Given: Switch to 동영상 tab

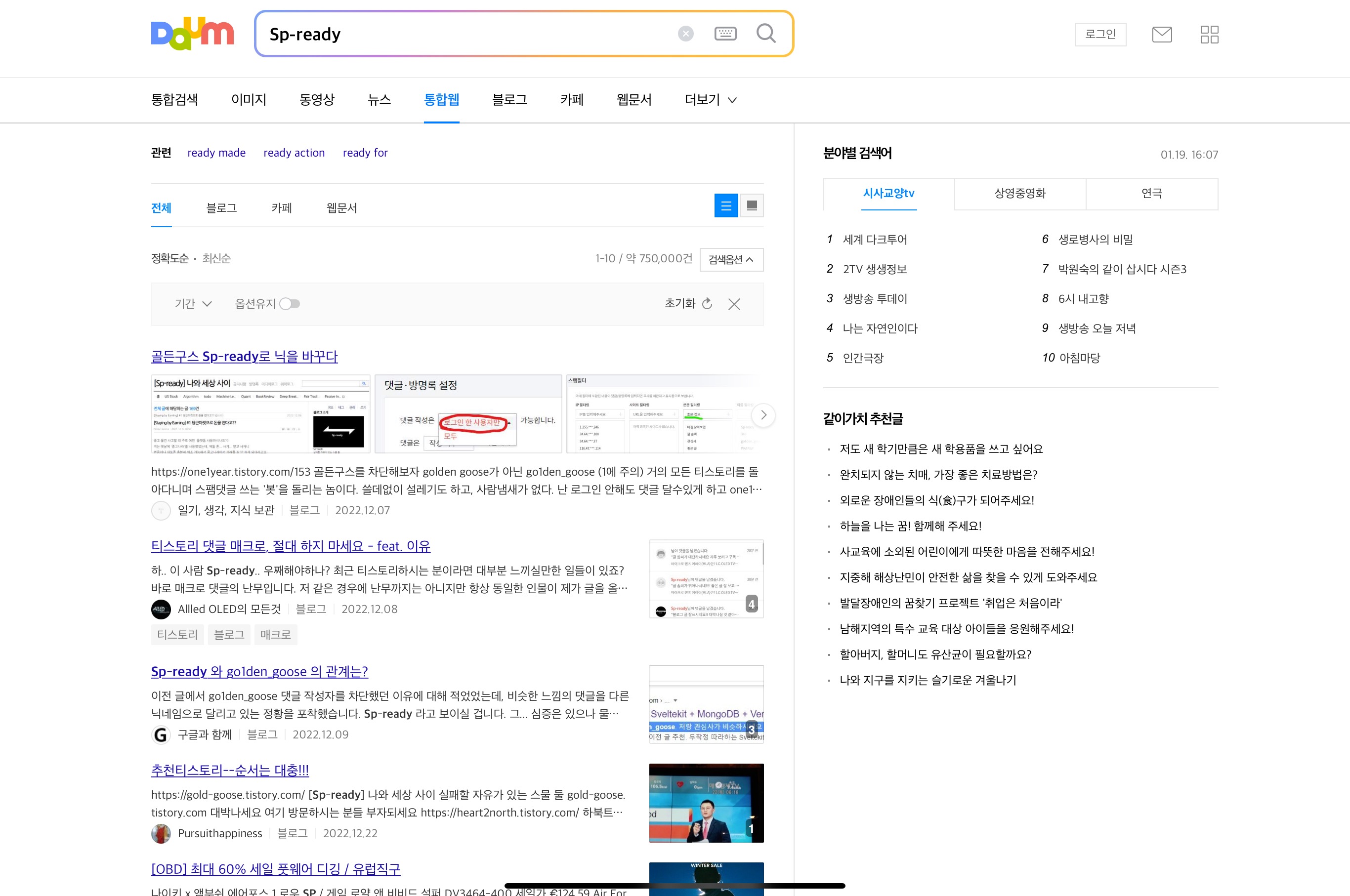Looking at the screenshot, I should (x=317, y=99).
